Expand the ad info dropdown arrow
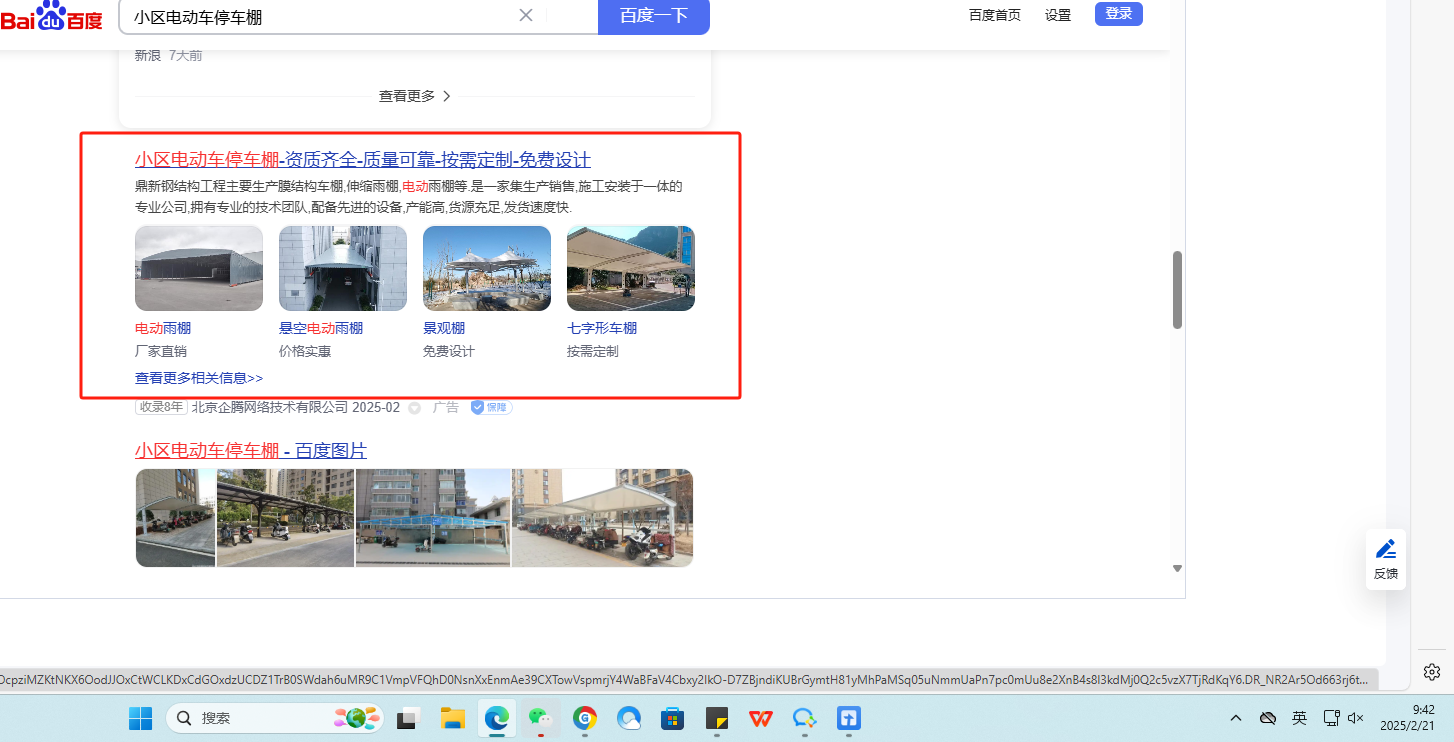Viewport: 1454px width, 742px height. tap(415, 408)
